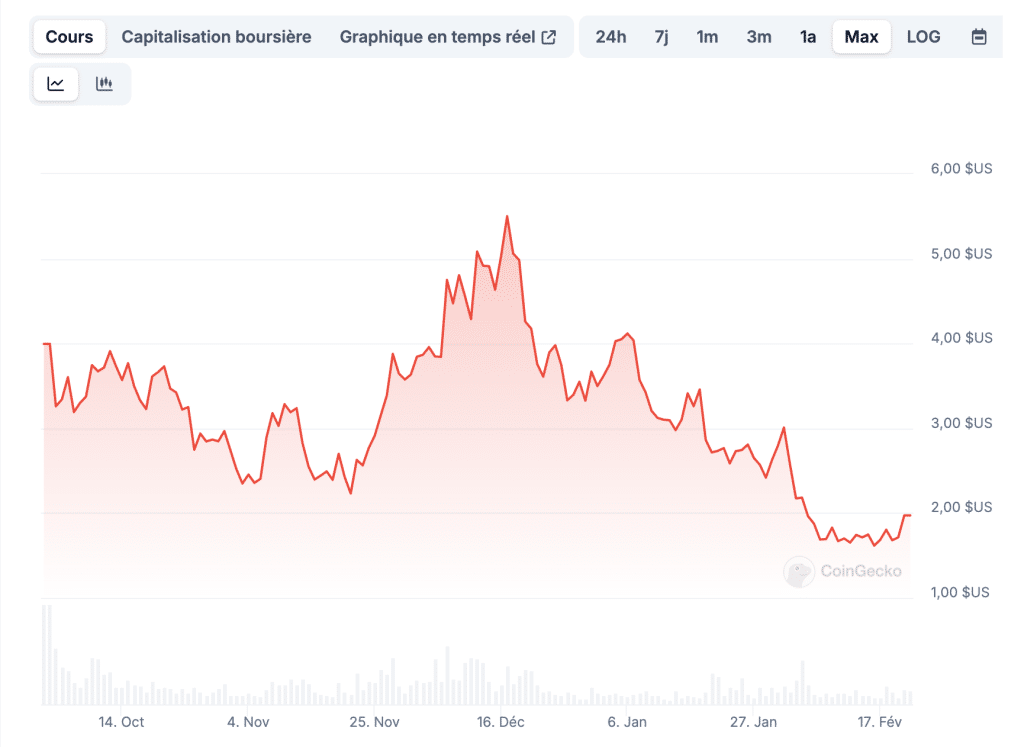Switch to line chart view icon
1024x747 pixels.
56,84
